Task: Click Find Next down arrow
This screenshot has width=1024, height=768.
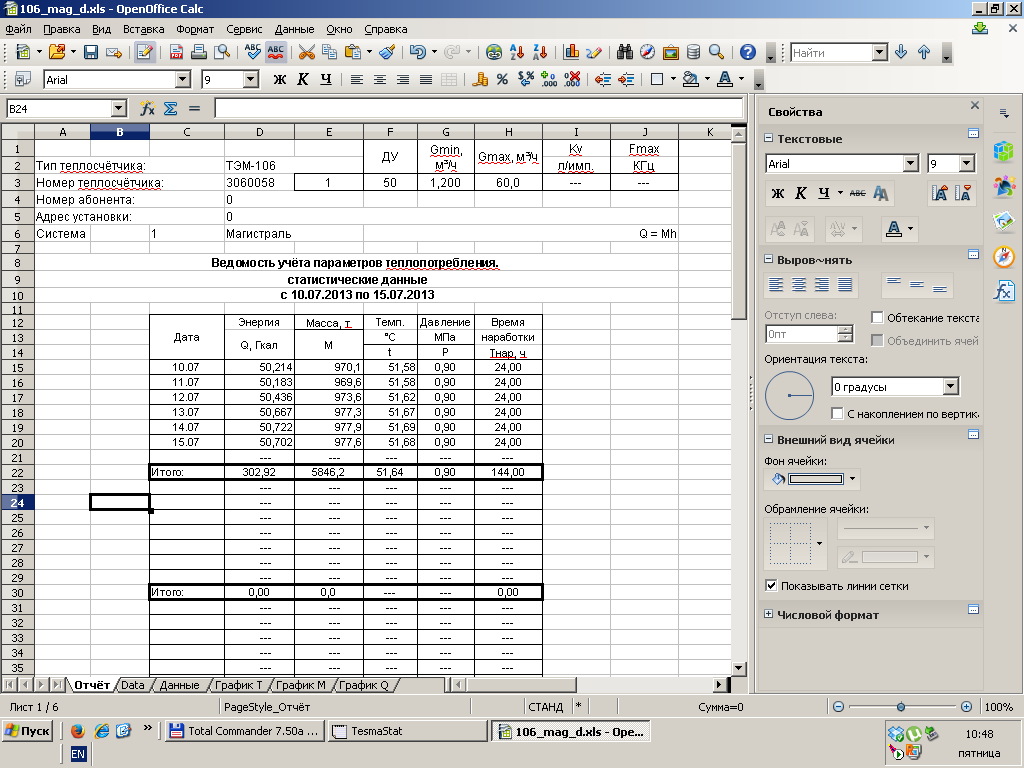Action: tap(901, 52)
